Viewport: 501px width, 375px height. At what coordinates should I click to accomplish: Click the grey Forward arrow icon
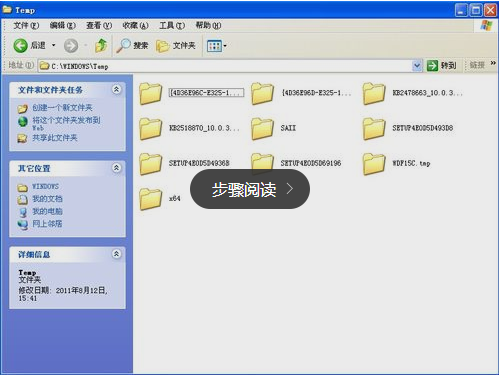pos(71,46)
